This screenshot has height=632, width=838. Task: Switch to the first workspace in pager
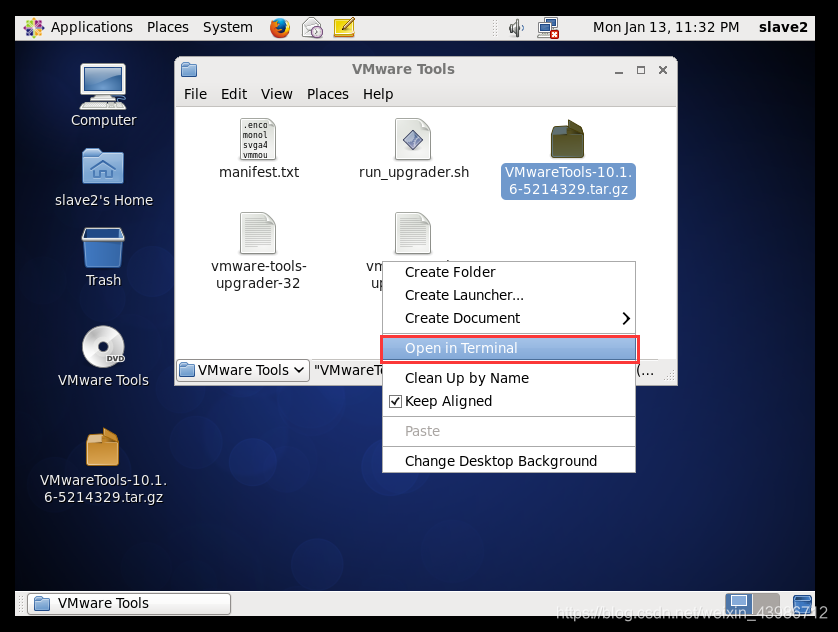tap(739, 603)
